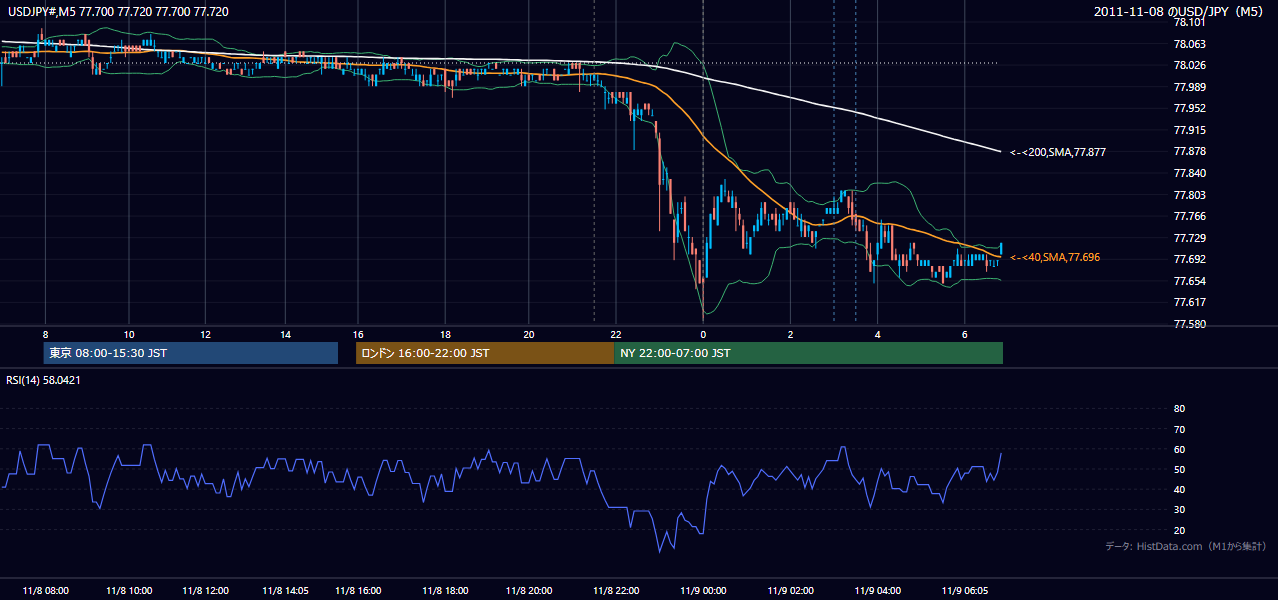Image resolution: width=1278 pixels, height=600 pixels.
Task: Click price axis value 77.617
Action: pyautogui.click(x=1189, y=302)
